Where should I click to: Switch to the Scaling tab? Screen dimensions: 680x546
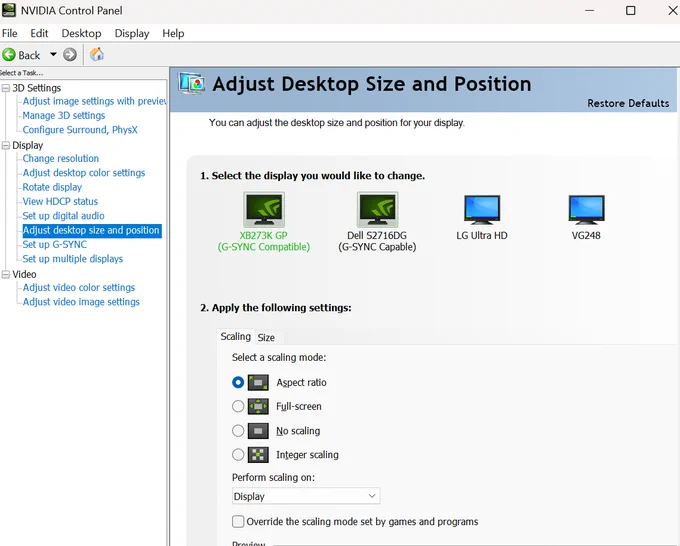pos(235,337)
